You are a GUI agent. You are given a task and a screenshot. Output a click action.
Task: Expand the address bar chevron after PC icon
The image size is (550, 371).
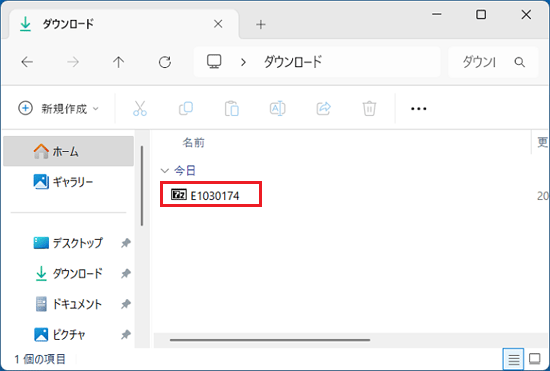[x=243, y=62]
